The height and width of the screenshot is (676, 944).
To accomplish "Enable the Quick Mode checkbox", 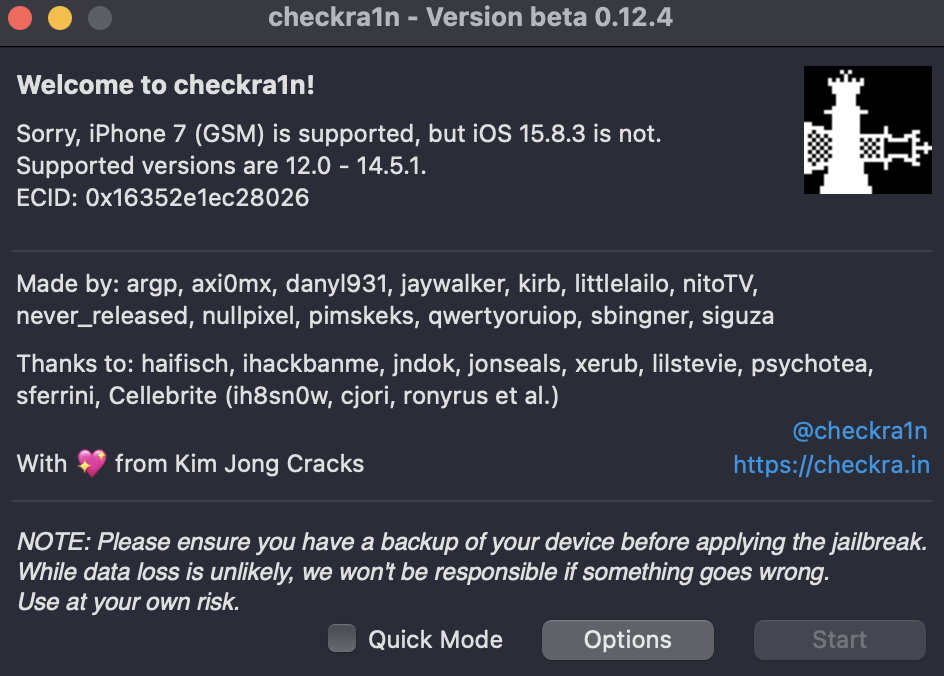I will 342,638.
